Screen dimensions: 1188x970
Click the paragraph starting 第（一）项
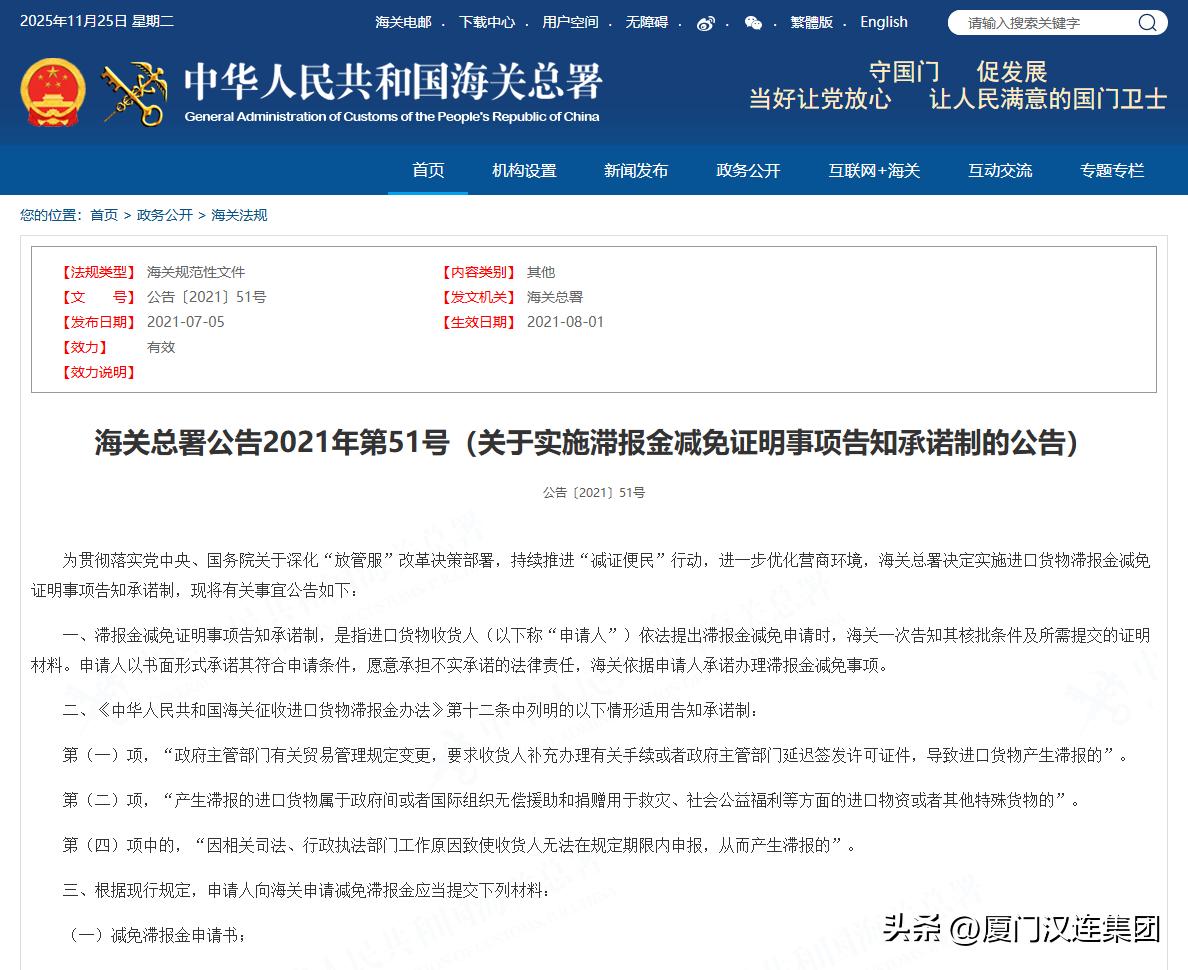tap(596, 756)
